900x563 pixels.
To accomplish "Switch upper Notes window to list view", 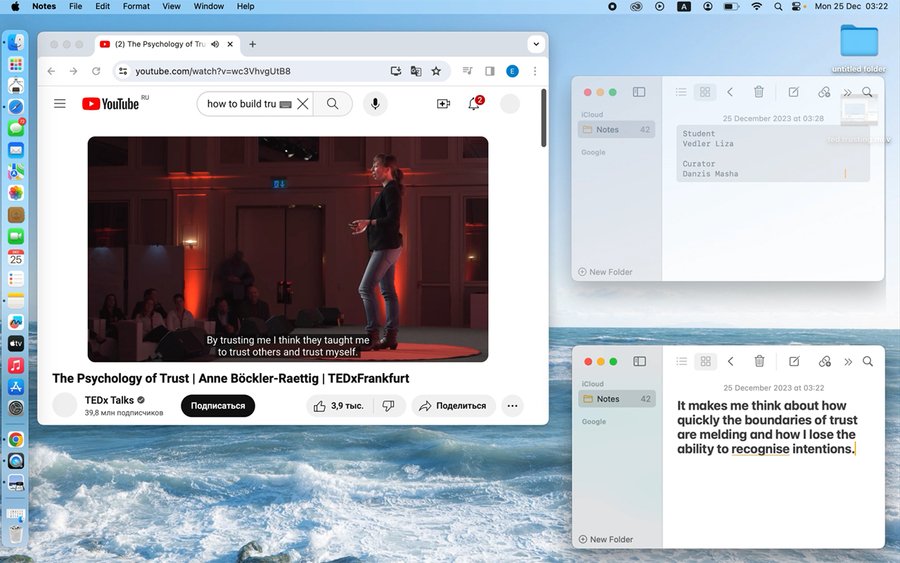I will click(681, 92).
